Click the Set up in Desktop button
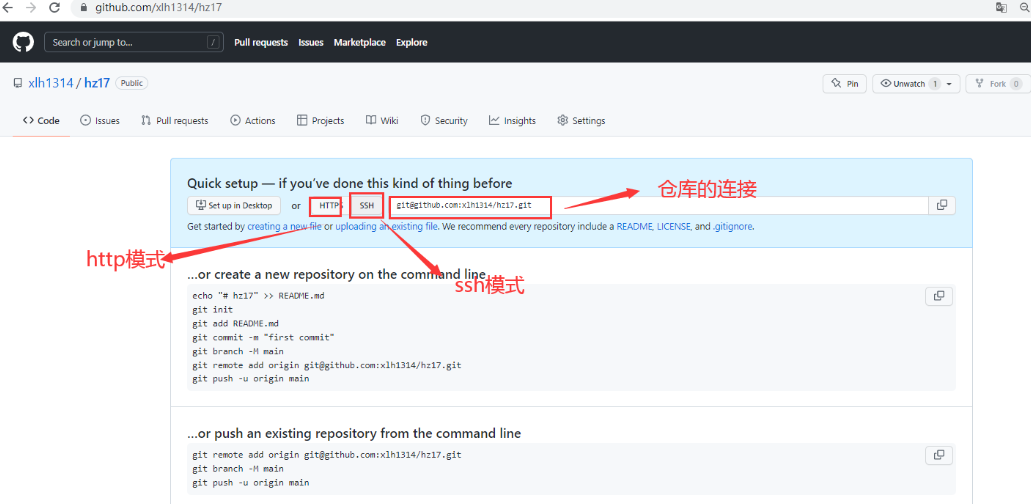The image size is (1031, 504). click(234, 205)
